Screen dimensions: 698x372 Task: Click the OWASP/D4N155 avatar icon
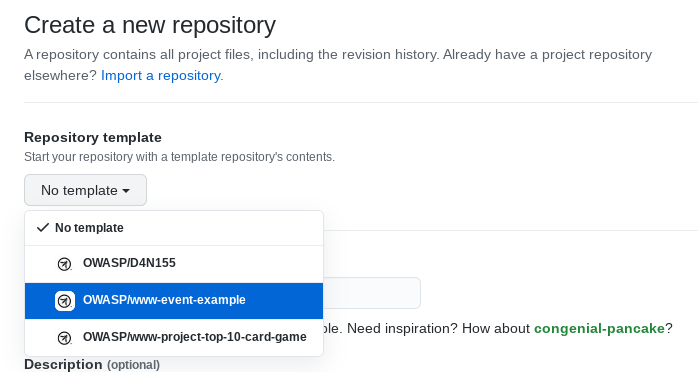65,264
